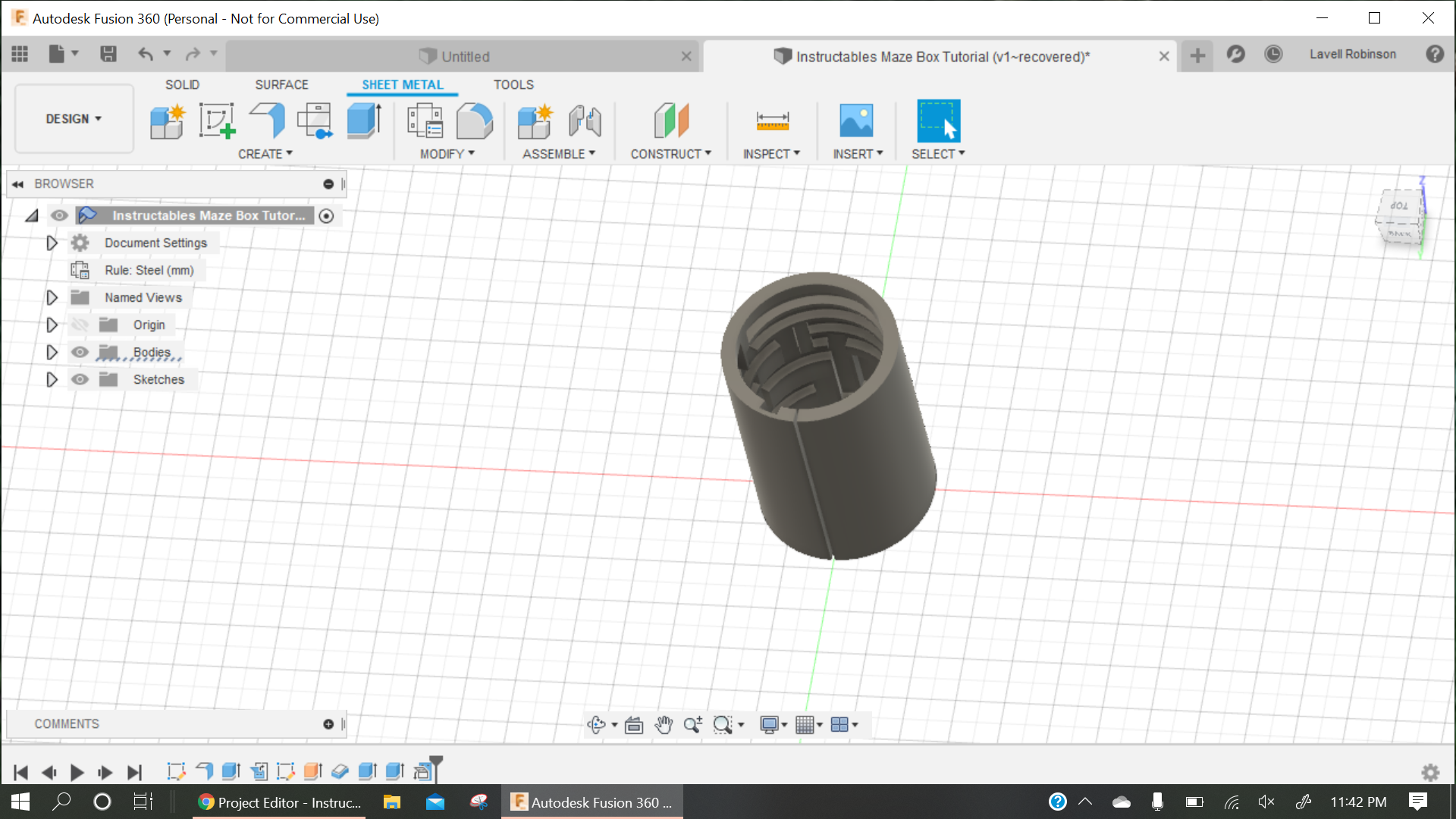Hide the Sketches folder

click(80, 379)
